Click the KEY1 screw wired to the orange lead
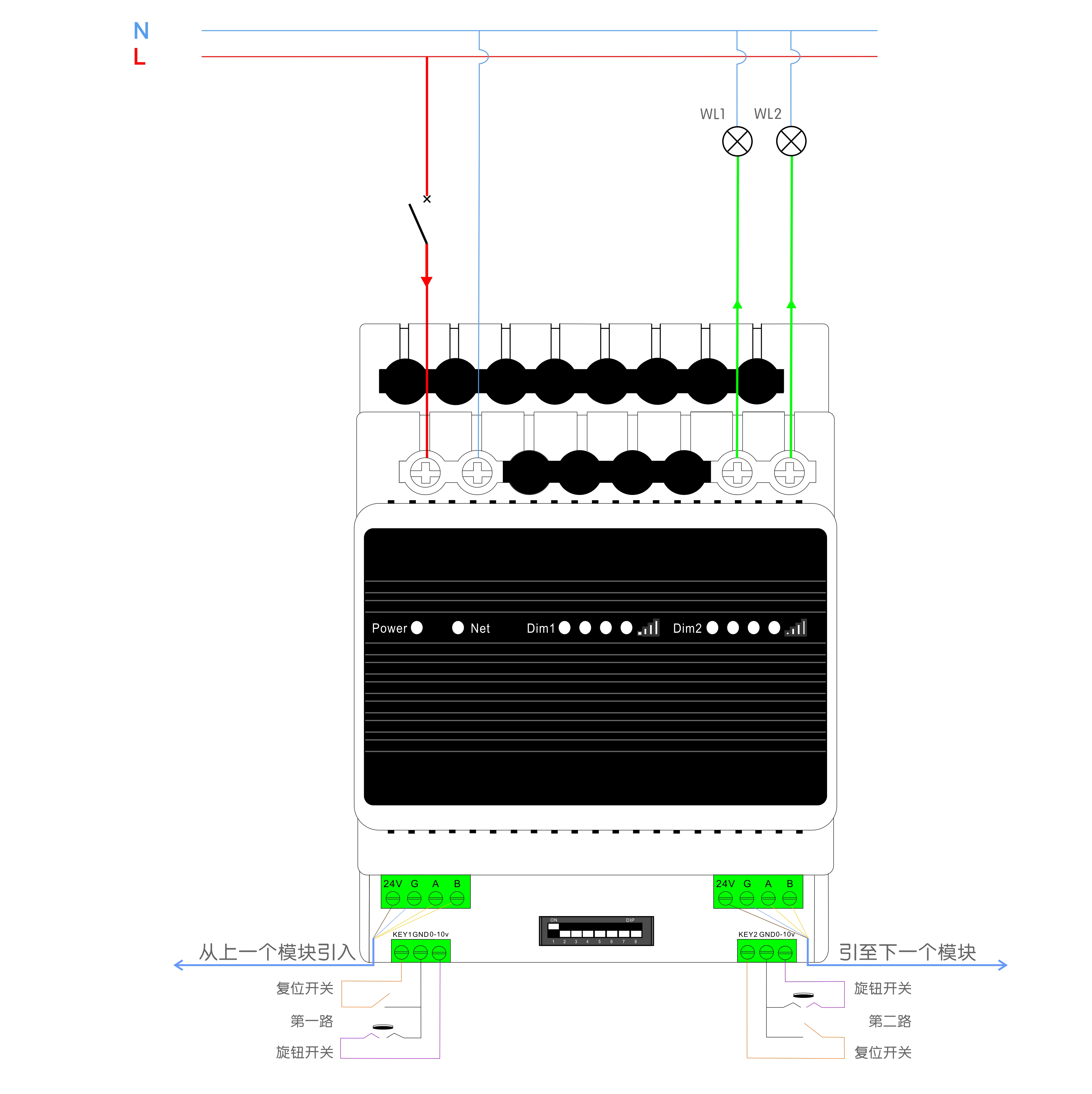The height and width of the screenshot is (1094, 1092). (401, 952)
